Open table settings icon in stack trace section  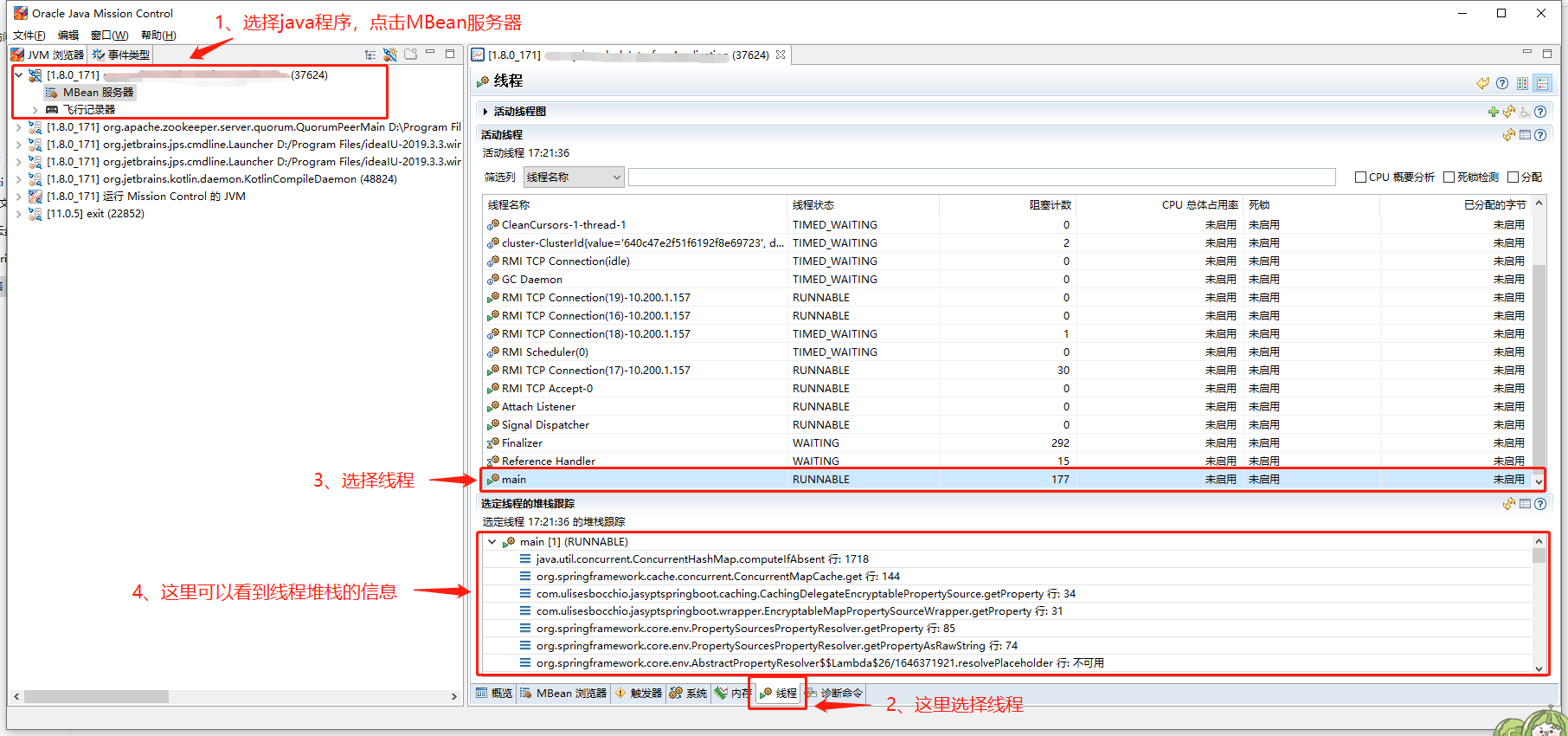click(x=1526, y=504)
